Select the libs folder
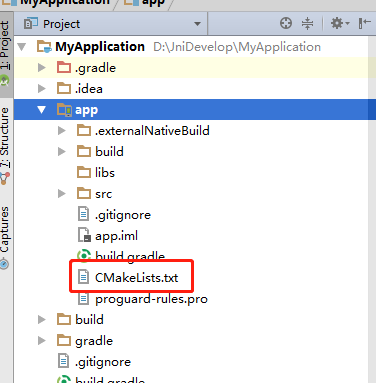This screenshot has height=383, width=376. (105, 173)
